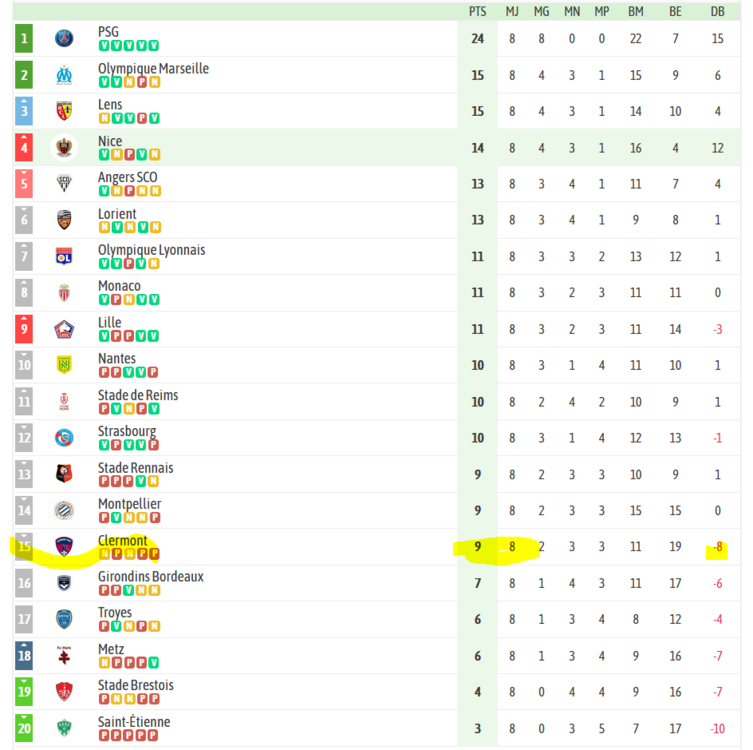Open the Clermont team name link
Viewport: 753px width, 750px height.
(x=122, y=540)
